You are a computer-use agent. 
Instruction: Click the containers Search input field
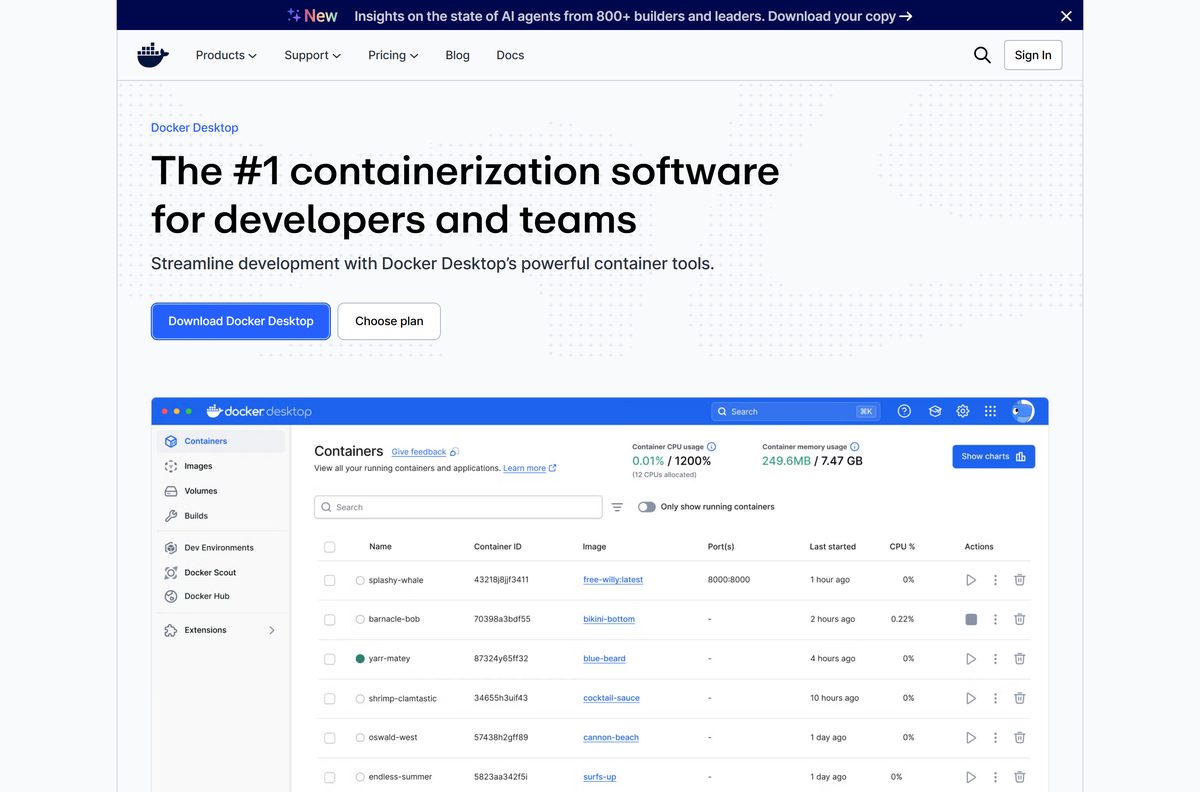[458, 507]
